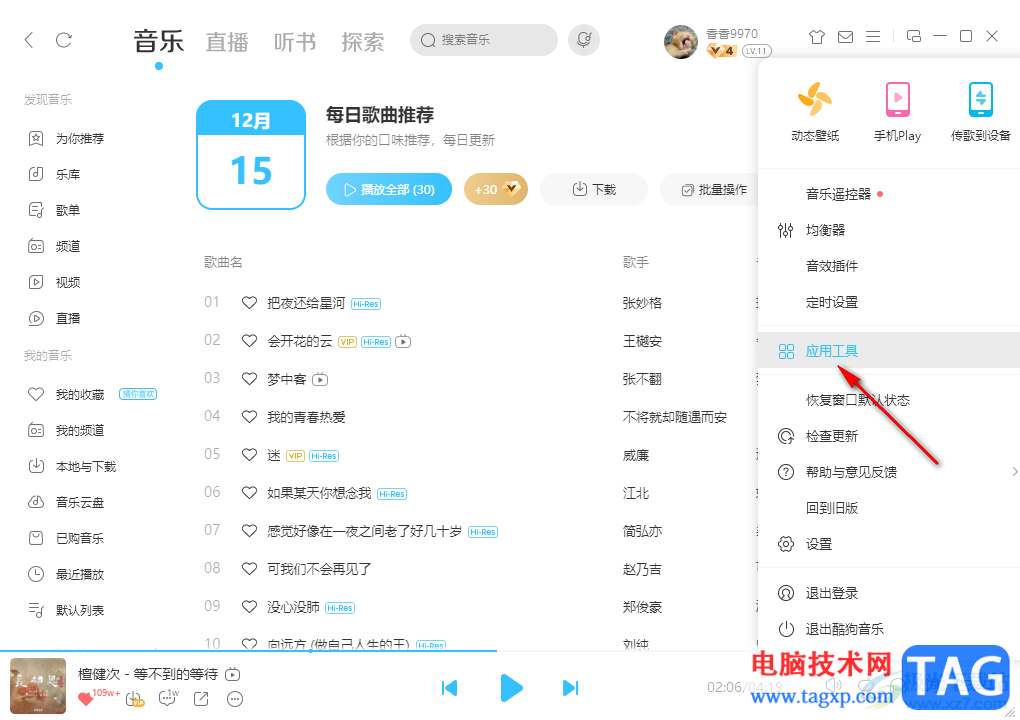Play MV icon beside 等不到的等待

(232, 674)
